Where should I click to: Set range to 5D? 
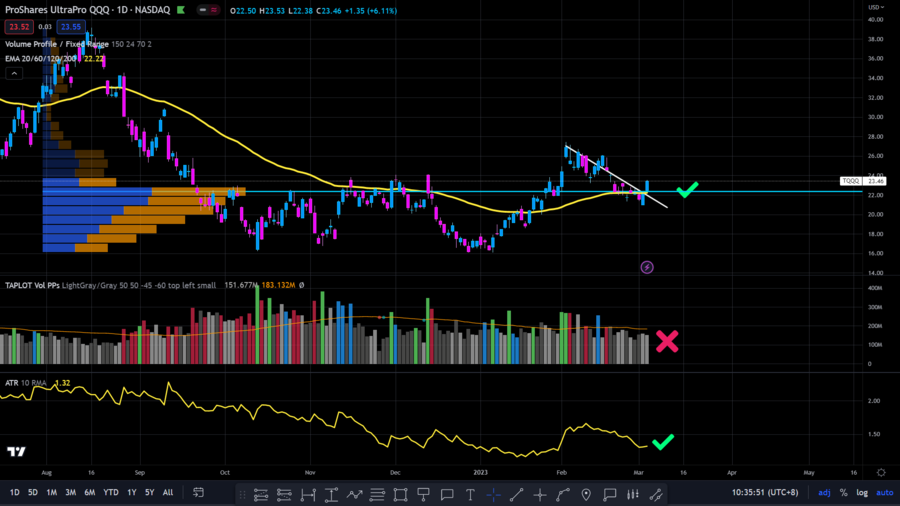pyautogui.click(x=33, y=492)
